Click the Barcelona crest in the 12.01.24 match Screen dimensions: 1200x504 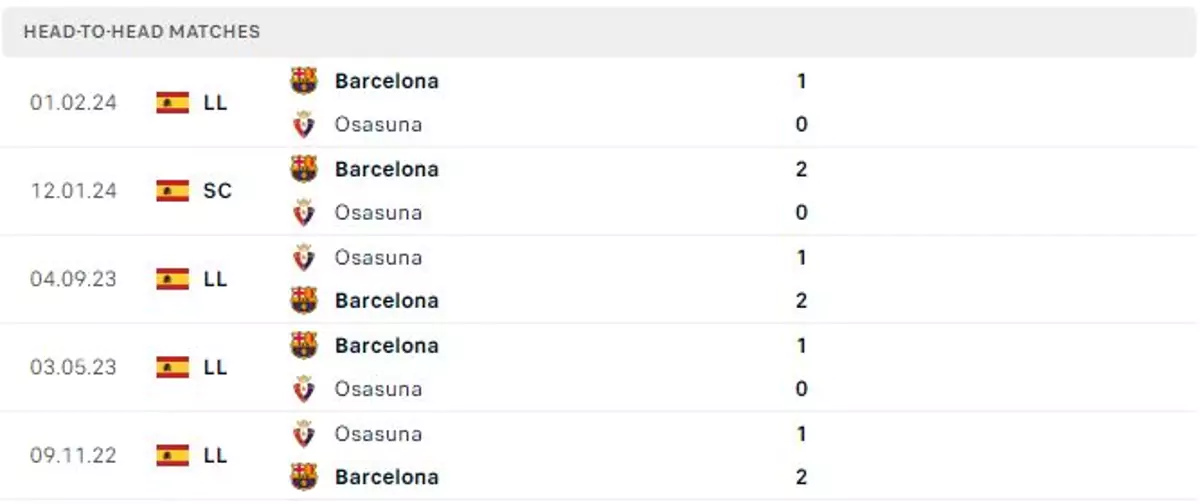click(x=304, y=169)
